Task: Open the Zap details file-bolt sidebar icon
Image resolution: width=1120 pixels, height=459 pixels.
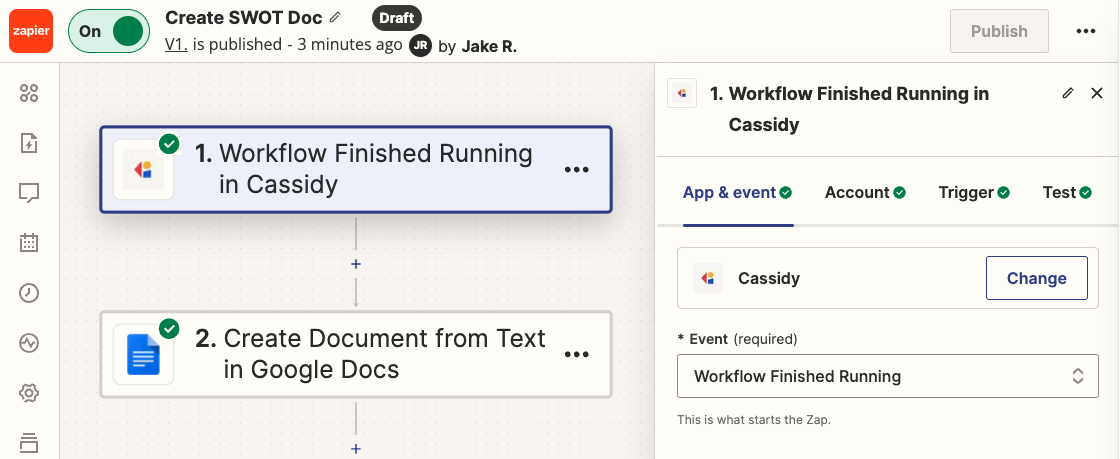Action: 29,143
